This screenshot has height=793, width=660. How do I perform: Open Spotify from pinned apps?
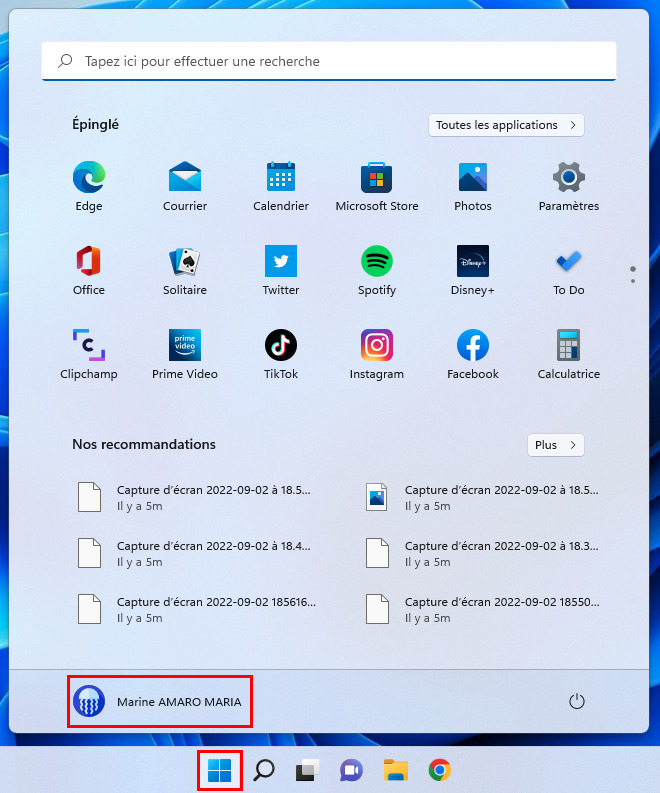point(377,270)
